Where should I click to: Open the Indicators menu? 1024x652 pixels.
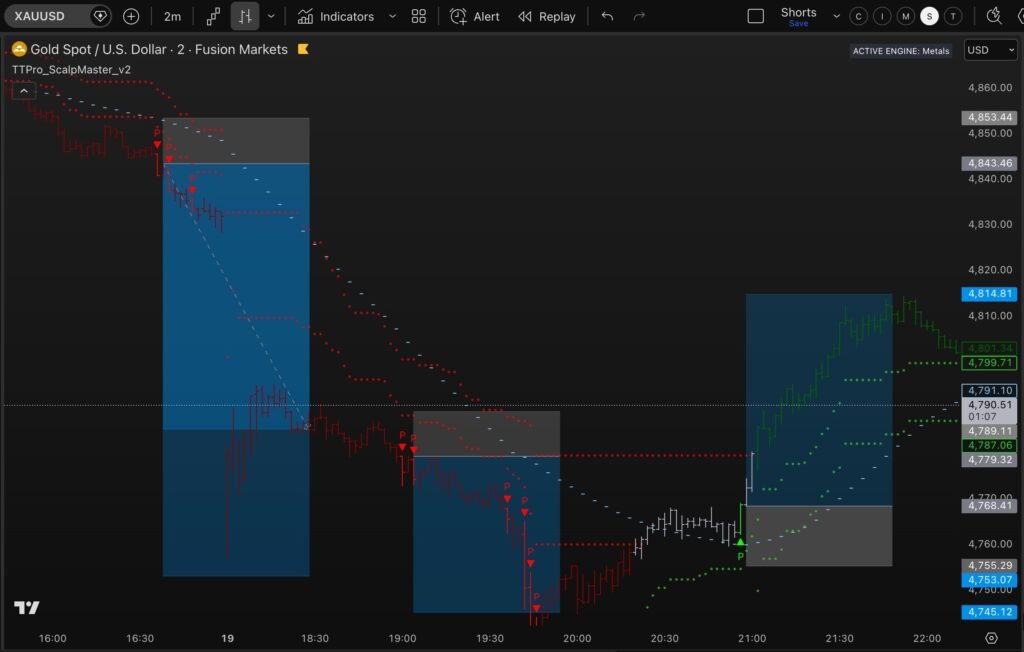pyautogui.click(x=336, y=16)
